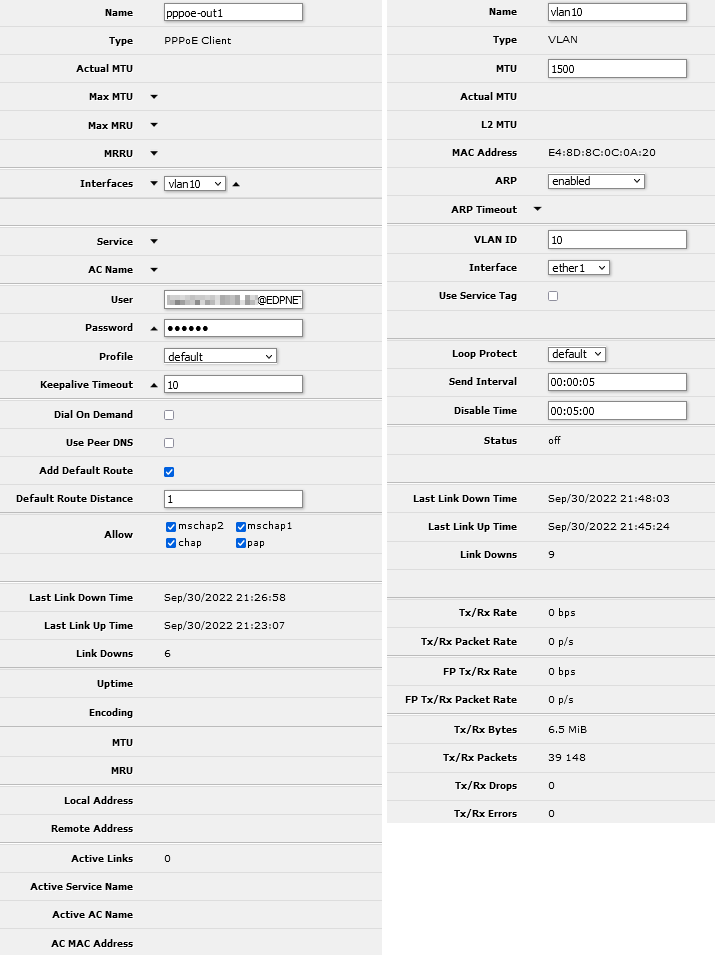Uncheck the mschap2 allow option
The image size is (715, 955).
[x=171, y=526]
